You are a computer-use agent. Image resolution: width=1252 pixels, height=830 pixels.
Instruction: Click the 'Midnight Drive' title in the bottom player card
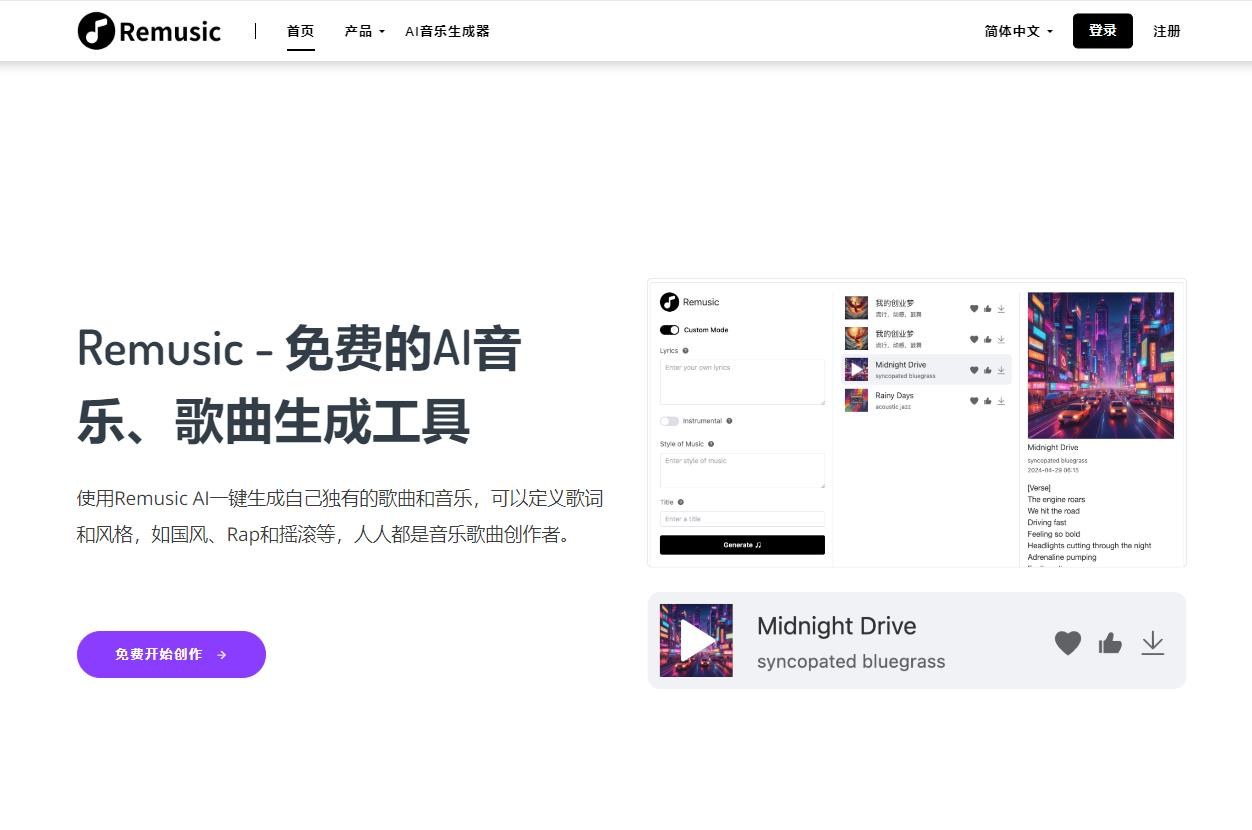click(x=837, y=626)
